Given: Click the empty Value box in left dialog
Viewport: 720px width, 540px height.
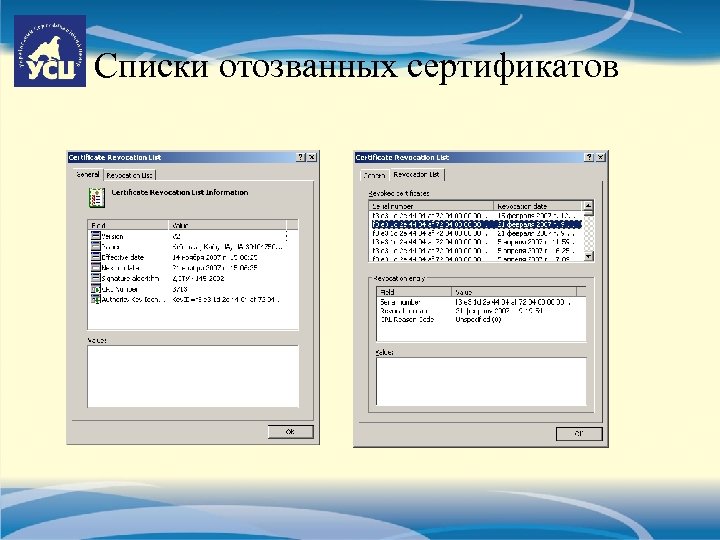Looking at the screenshot, I should (x=193, y=376).
